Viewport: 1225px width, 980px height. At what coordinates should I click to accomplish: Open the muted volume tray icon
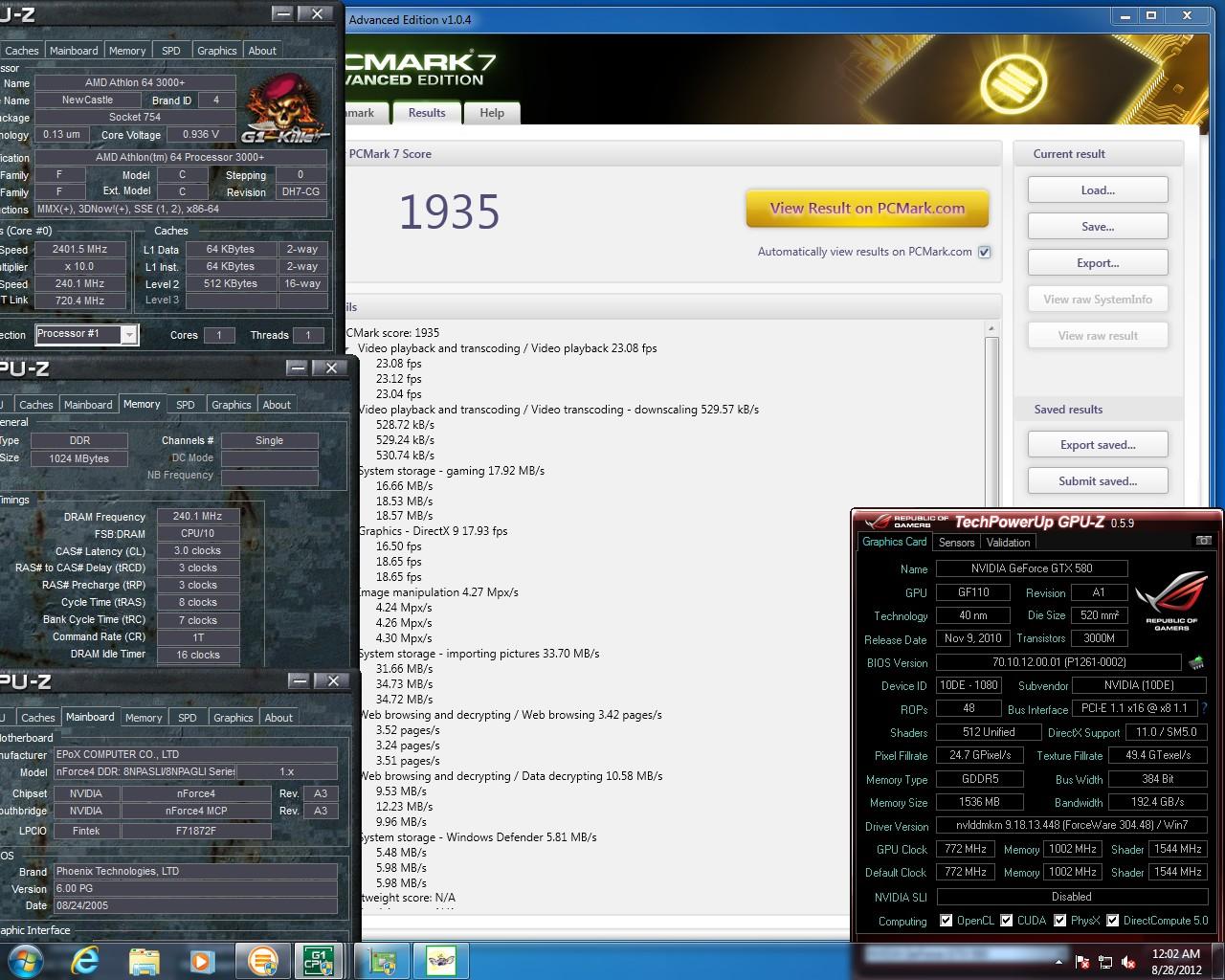pos(1128,961)
